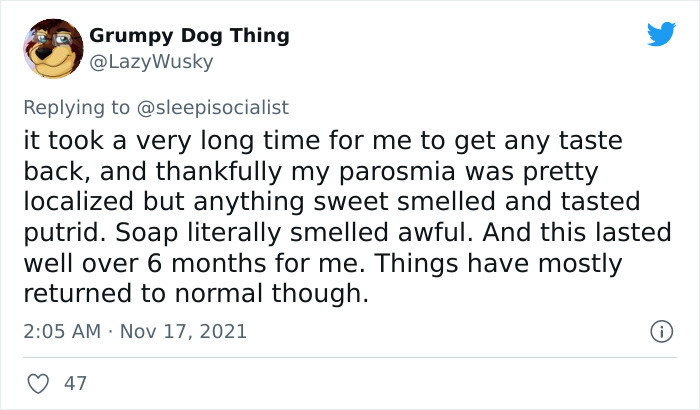The width and height of the screenshot is (700, 410).
Task: Click the divider line above the like count
Action: [x=349, y=357]
